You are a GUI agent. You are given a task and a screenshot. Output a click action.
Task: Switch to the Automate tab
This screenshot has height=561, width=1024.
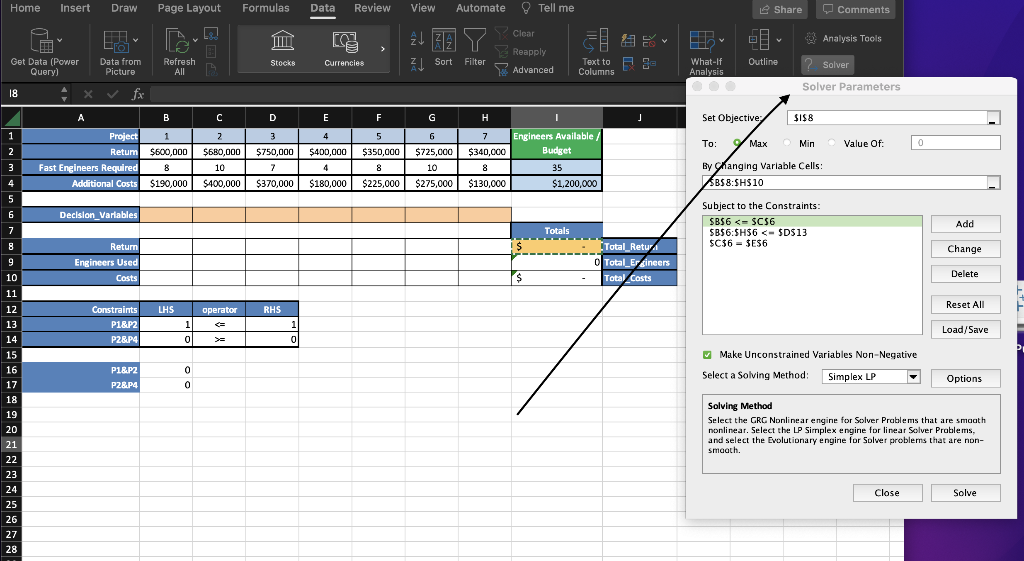tap(481, 8)
